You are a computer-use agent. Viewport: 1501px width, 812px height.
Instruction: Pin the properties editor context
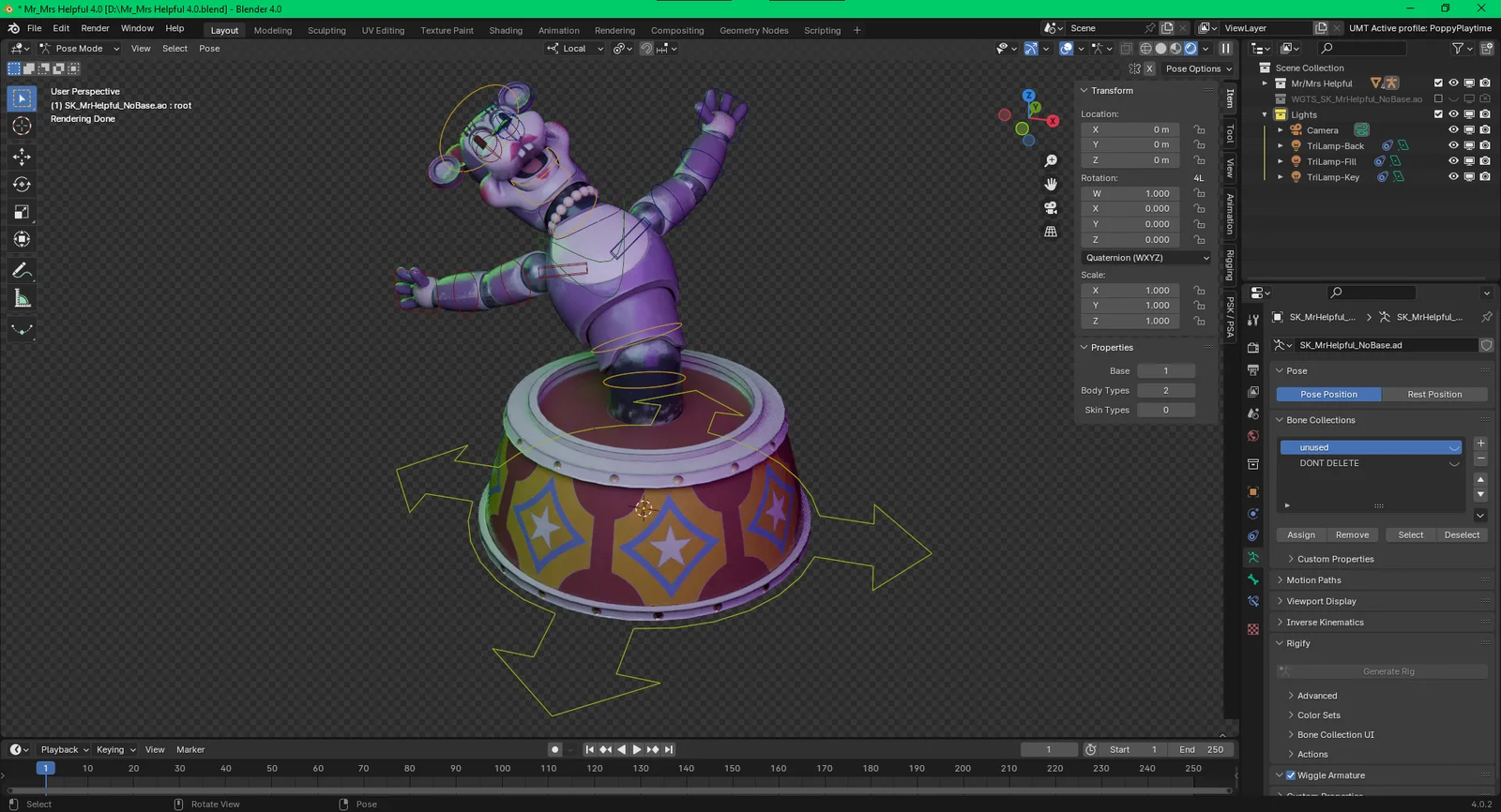click(x=1486, y=317)
